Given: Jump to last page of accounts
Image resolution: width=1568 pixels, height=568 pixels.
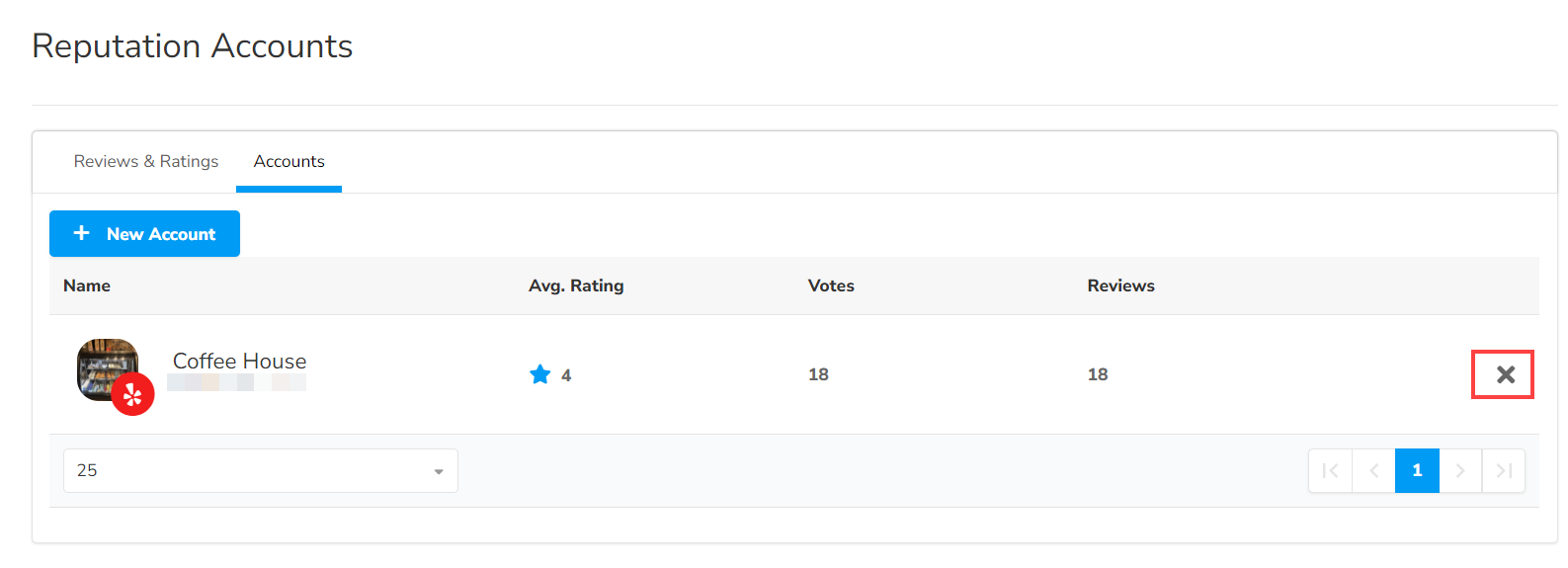Looking at the screenshot, I should point(1504,471).
